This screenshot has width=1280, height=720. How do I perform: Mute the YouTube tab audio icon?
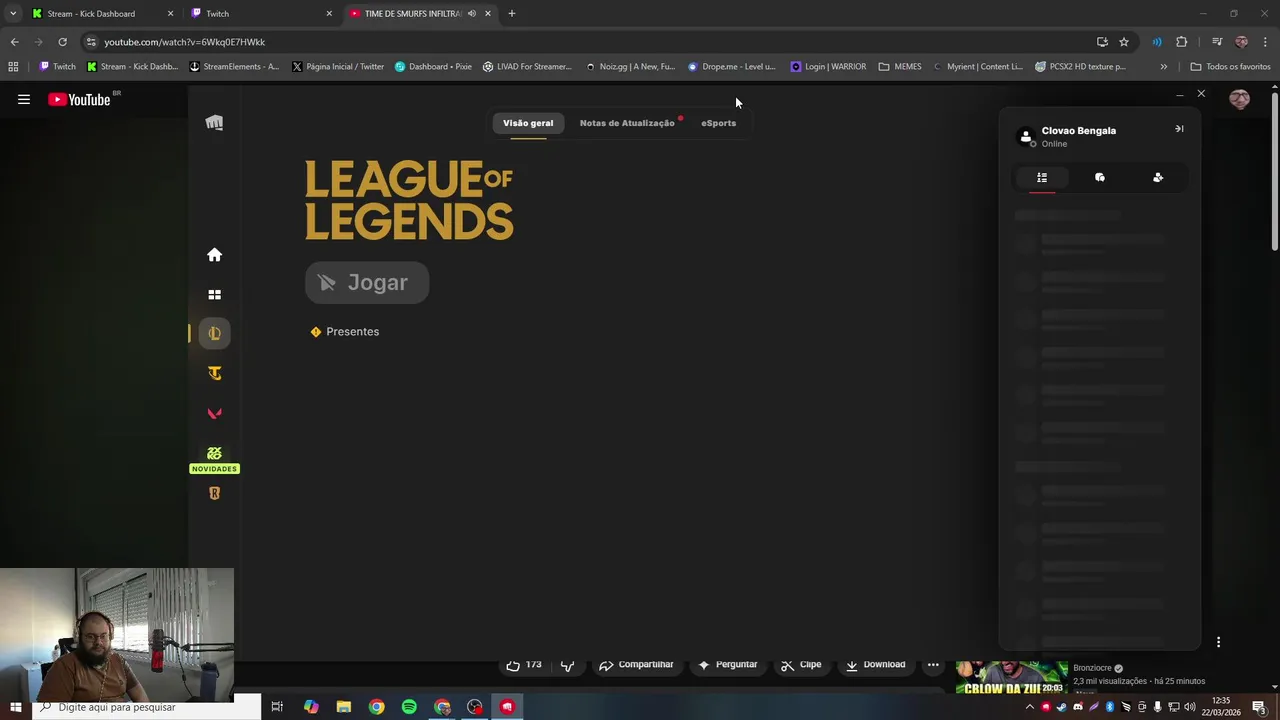tap(472, 14)
